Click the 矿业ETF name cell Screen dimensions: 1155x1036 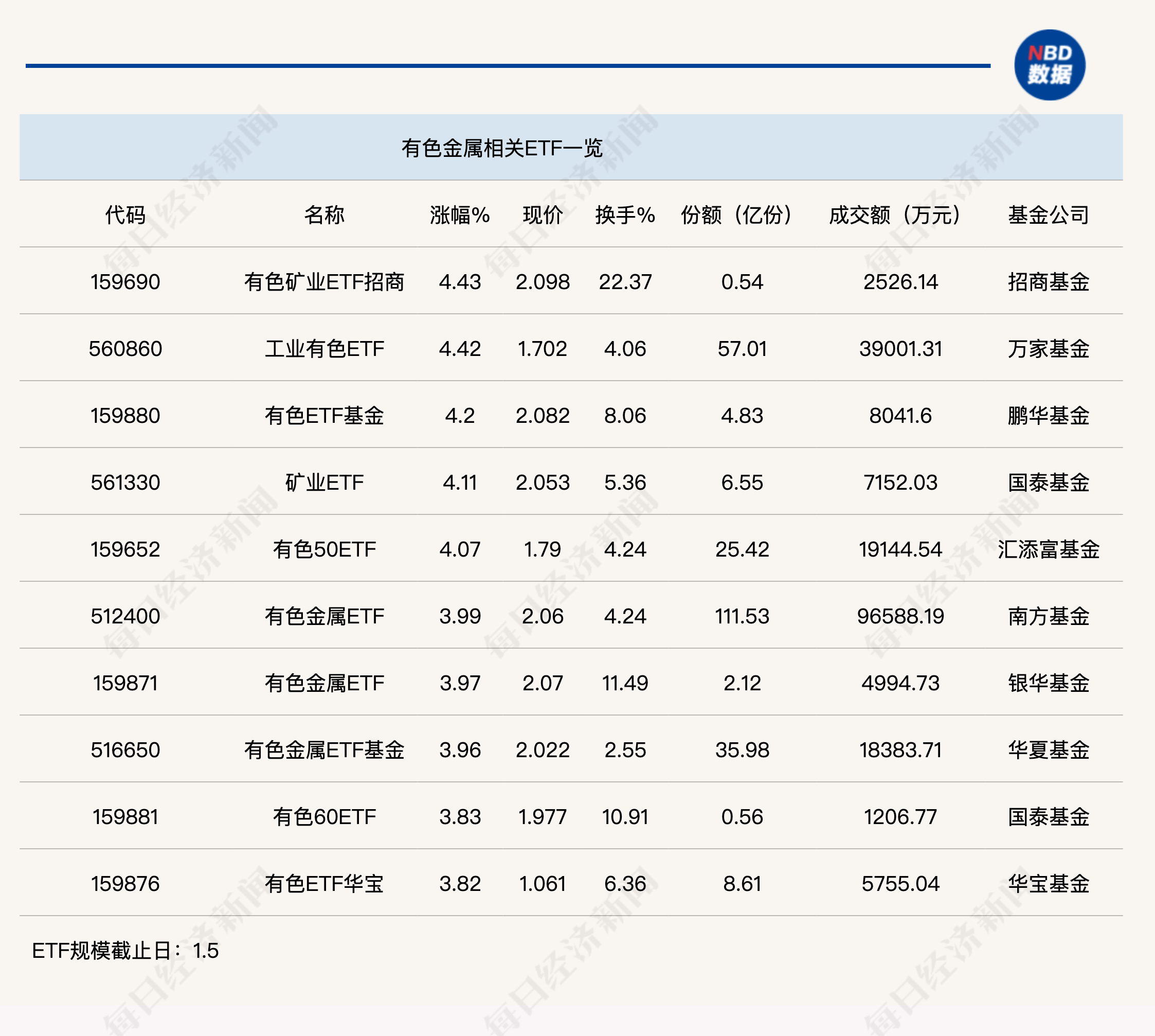[324, 482]
